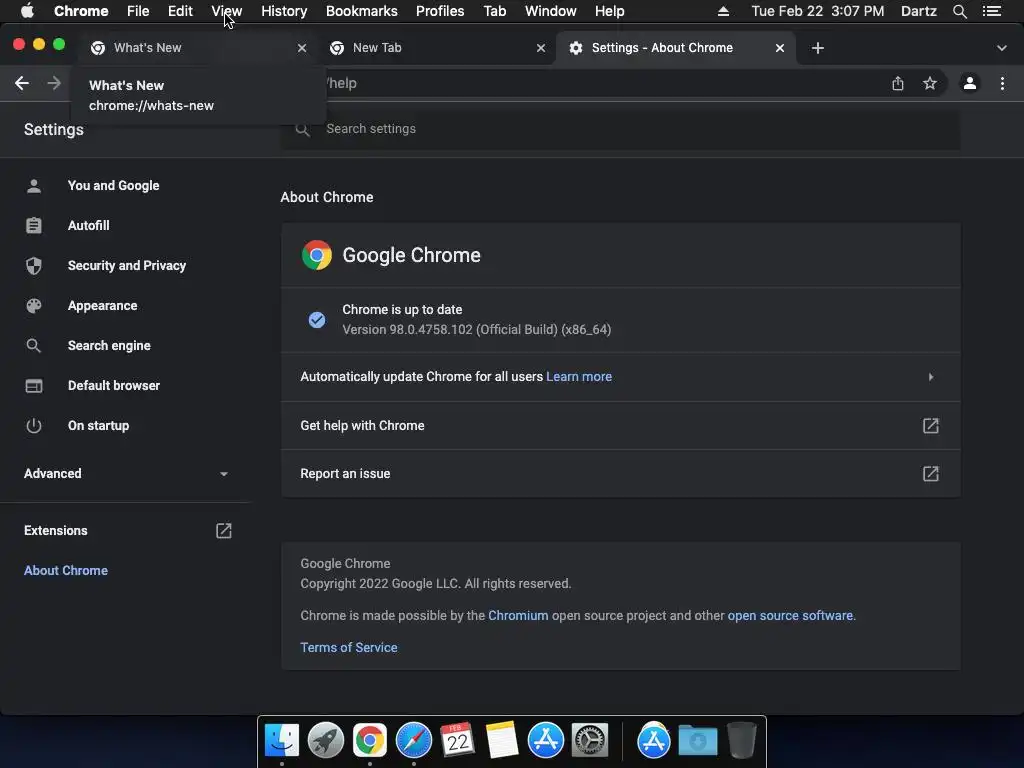Open the Autofill section
The width and height of the screenshot is (1024, 768).
89,225
